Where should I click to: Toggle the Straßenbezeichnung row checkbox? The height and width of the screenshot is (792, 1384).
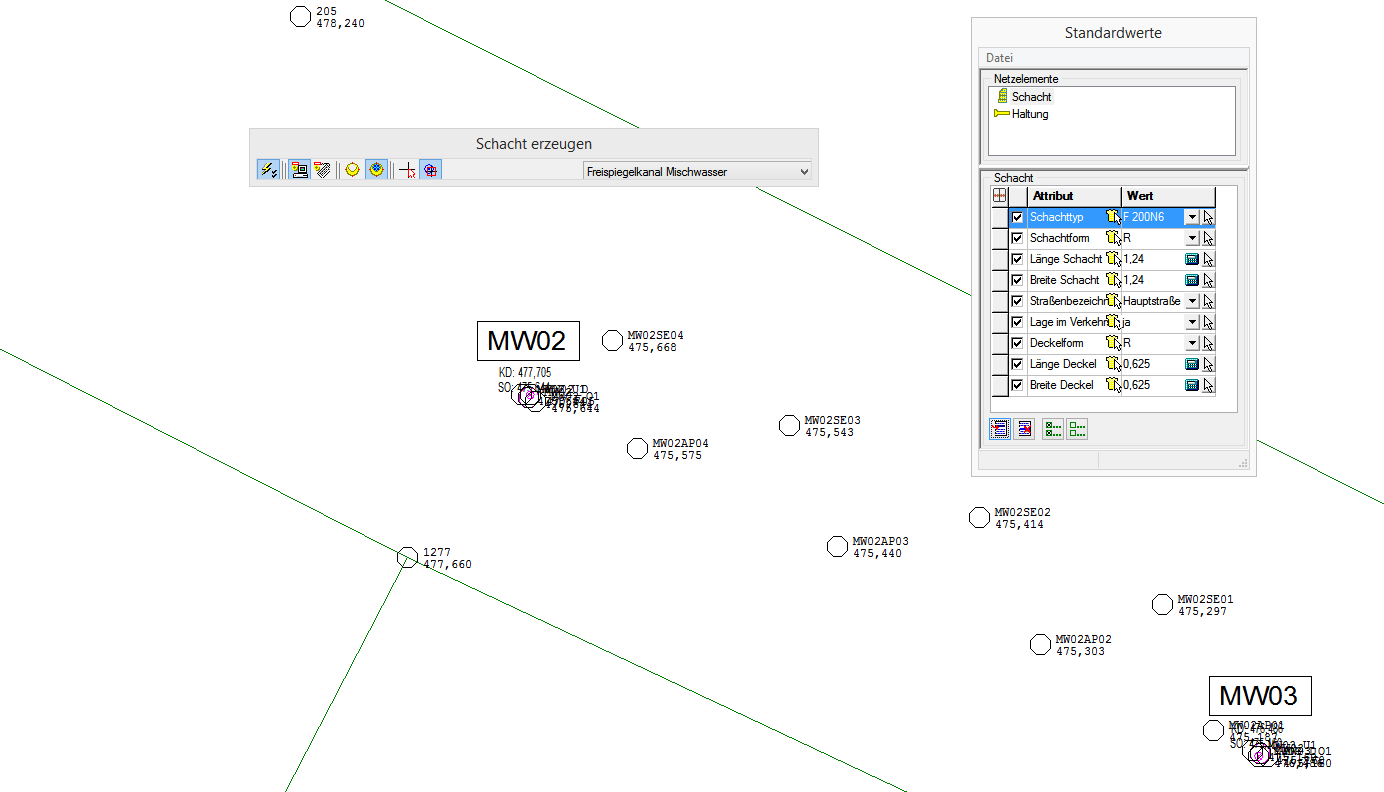point(1018,301)
